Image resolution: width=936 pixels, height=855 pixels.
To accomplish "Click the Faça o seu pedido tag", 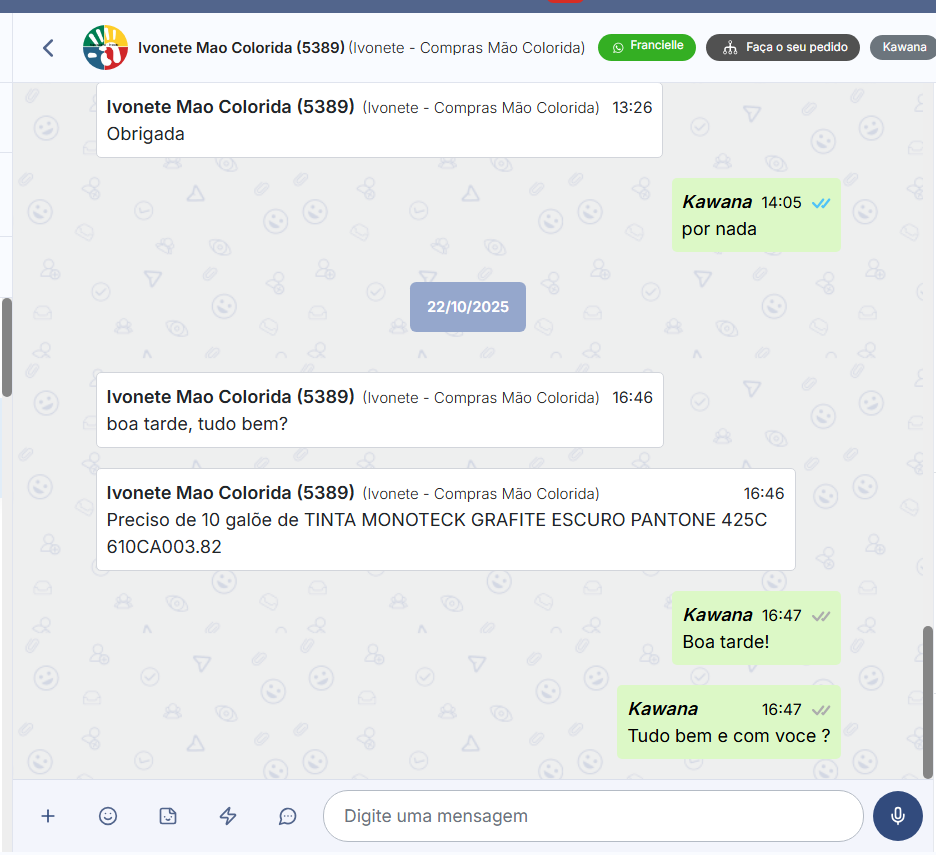I will [x=783, y=47].
